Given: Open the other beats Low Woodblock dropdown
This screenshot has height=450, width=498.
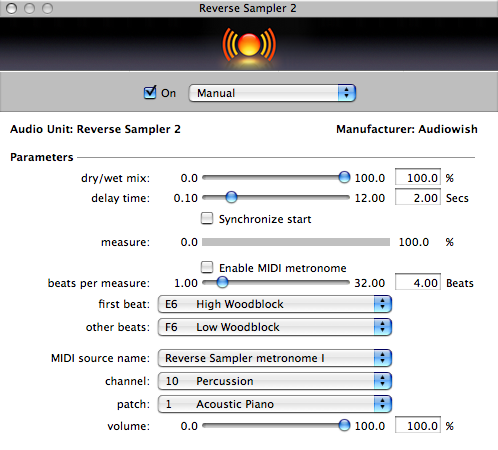Looking at the screenshot, I should click(x=275, y=327).
